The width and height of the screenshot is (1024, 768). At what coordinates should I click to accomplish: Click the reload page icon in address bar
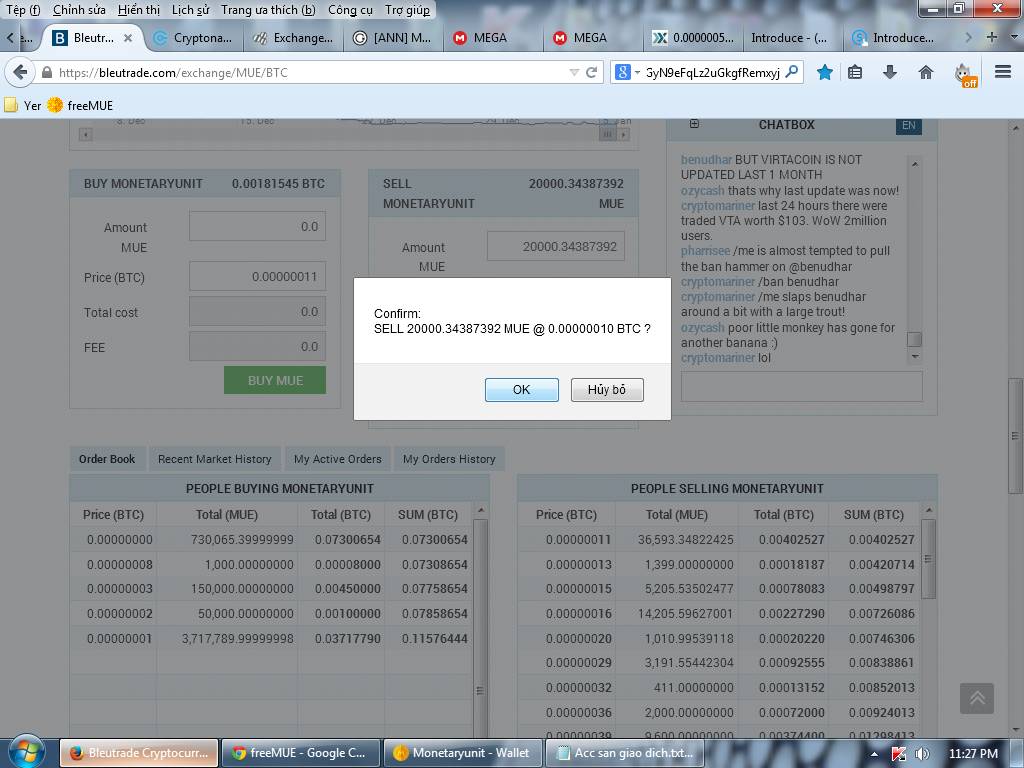coord(592,72)
